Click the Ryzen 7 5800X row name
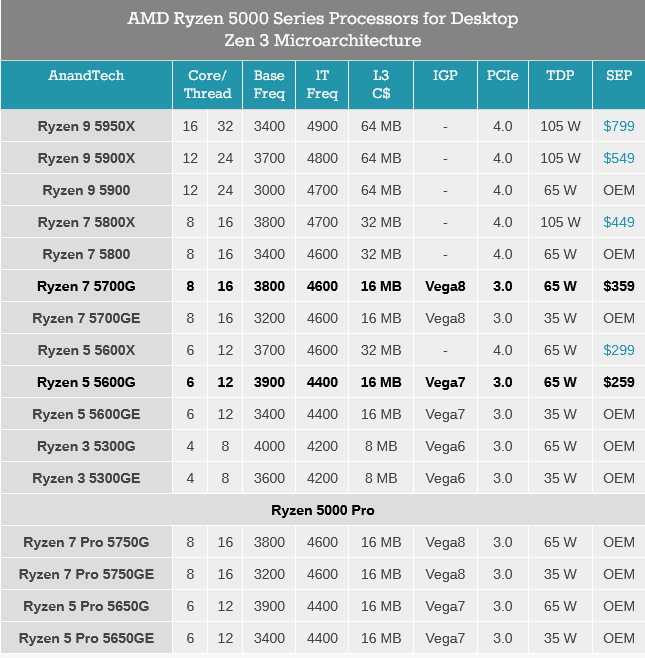This screenshot has width=645, height=658. pyautogui.click(x=86, y=222)
